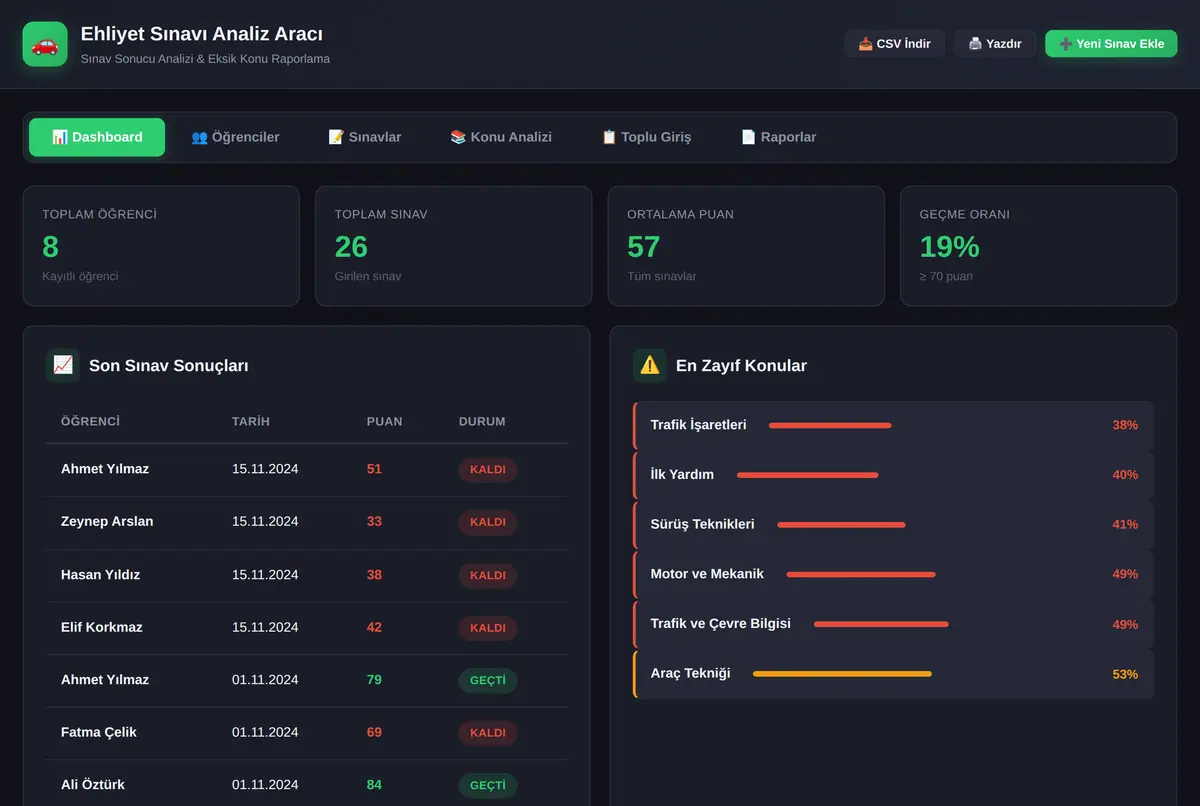Add a new exam with Yeni Sınav Ekle
The image size is (1200, 806).
click(x=1111, y=44)
